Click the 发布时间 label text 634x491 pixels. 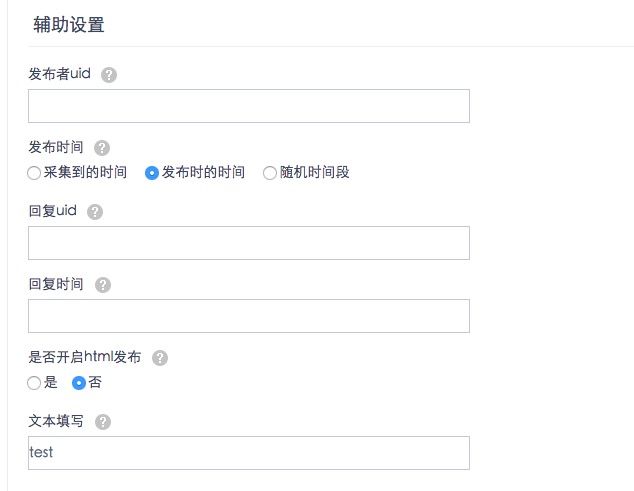tap(56, 147)
